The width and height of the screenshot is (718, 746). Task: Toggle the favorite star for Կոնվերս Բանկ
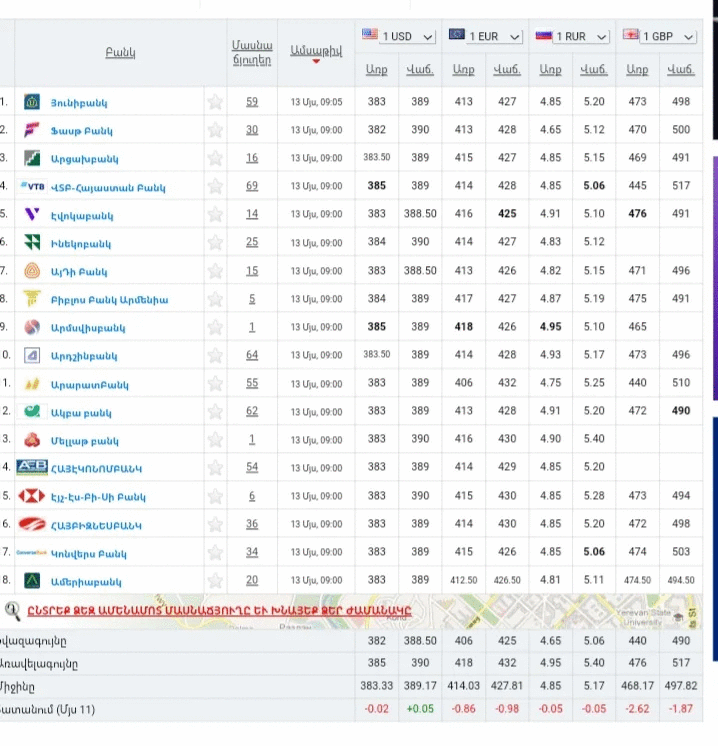[x=214, y=552]
